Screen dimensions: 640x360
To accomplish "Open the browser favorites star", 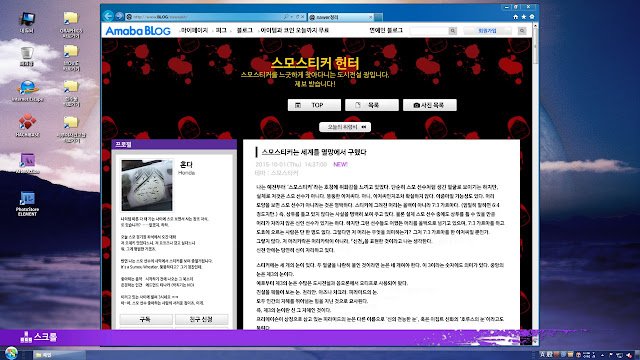I will coord(524,17).
